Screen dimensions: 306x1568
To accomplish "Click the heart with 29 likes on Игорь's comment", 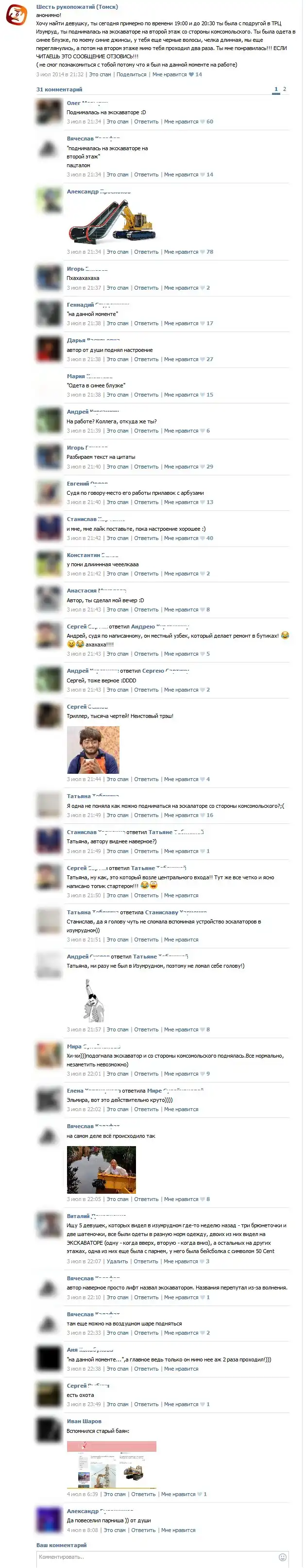I will tap(203, 467).
